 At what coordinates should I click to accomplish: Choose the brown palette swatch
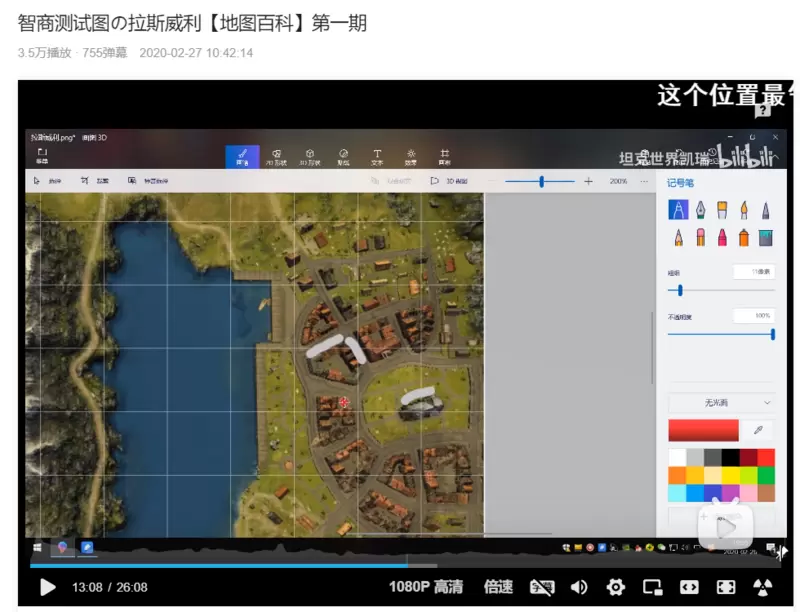click(766, 493)
